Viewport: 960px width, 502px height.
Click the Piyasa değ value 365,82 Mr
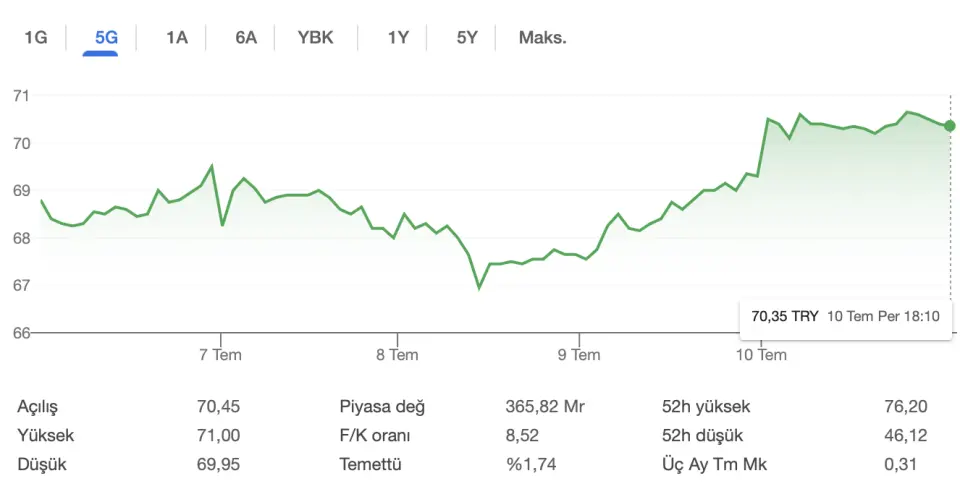[545, 406]
